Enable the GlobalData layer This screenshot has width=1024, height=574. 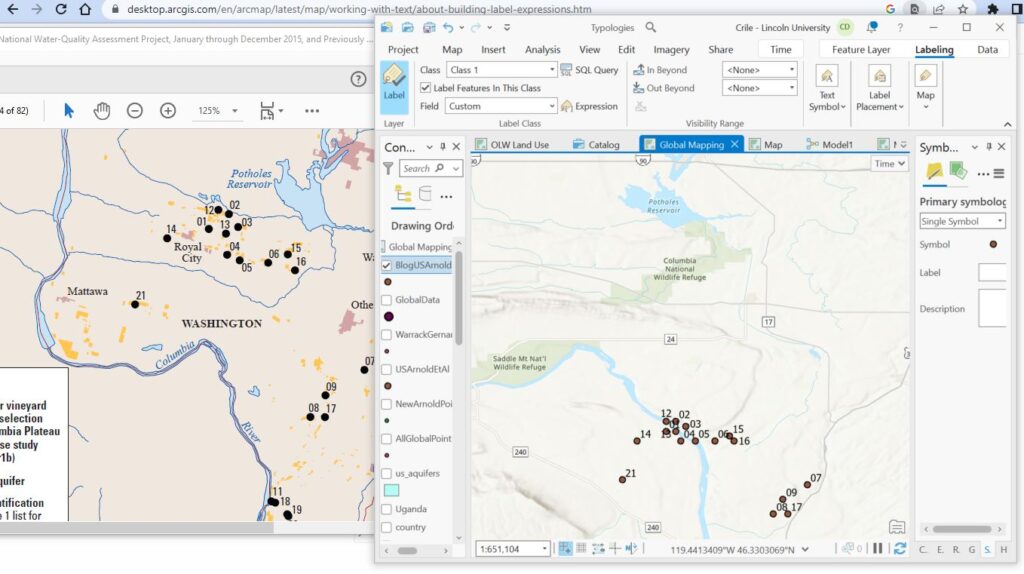coord(387,300)
